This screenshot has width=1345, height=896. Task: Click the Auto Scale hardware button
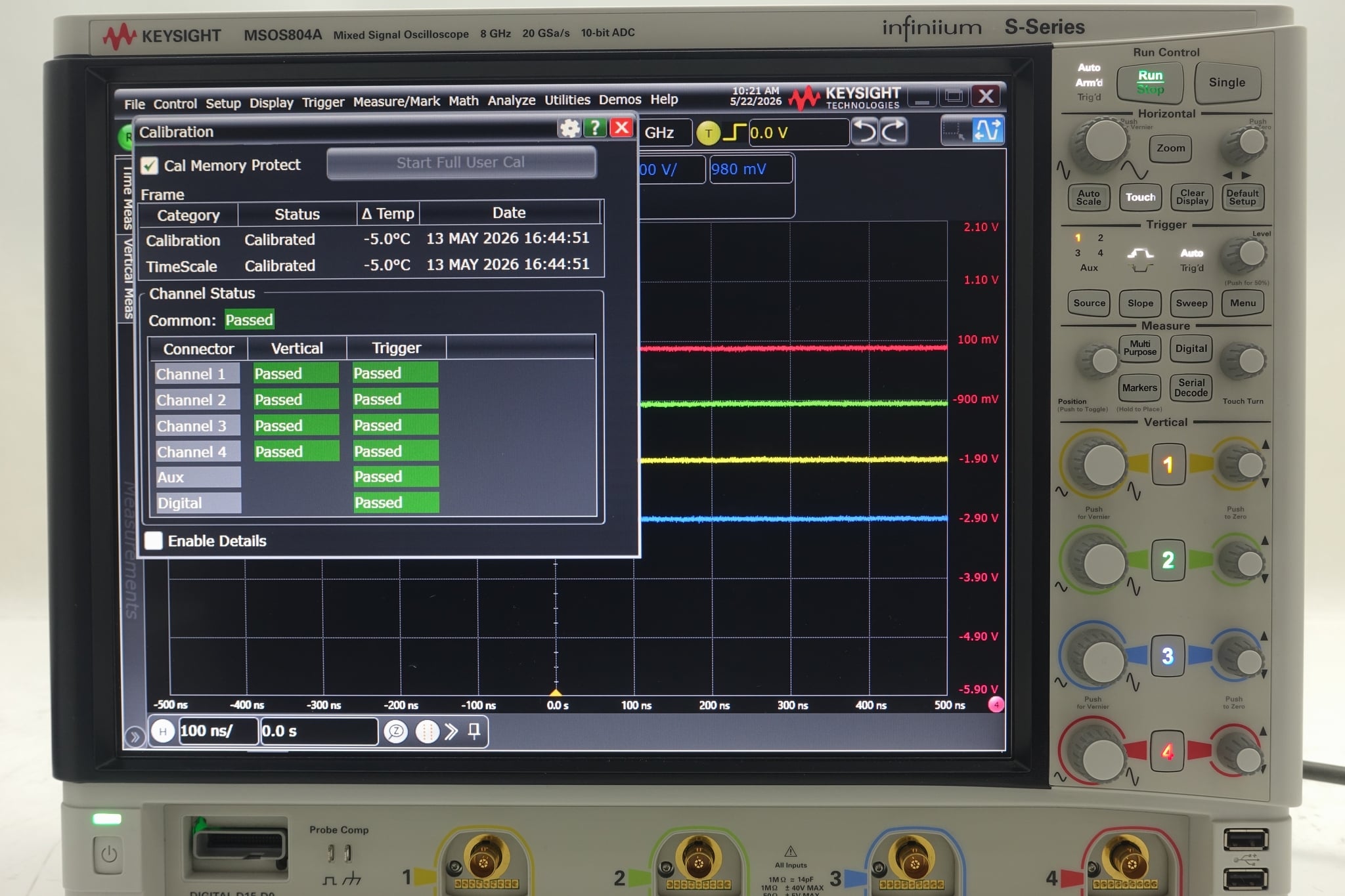click(1088, 197)
